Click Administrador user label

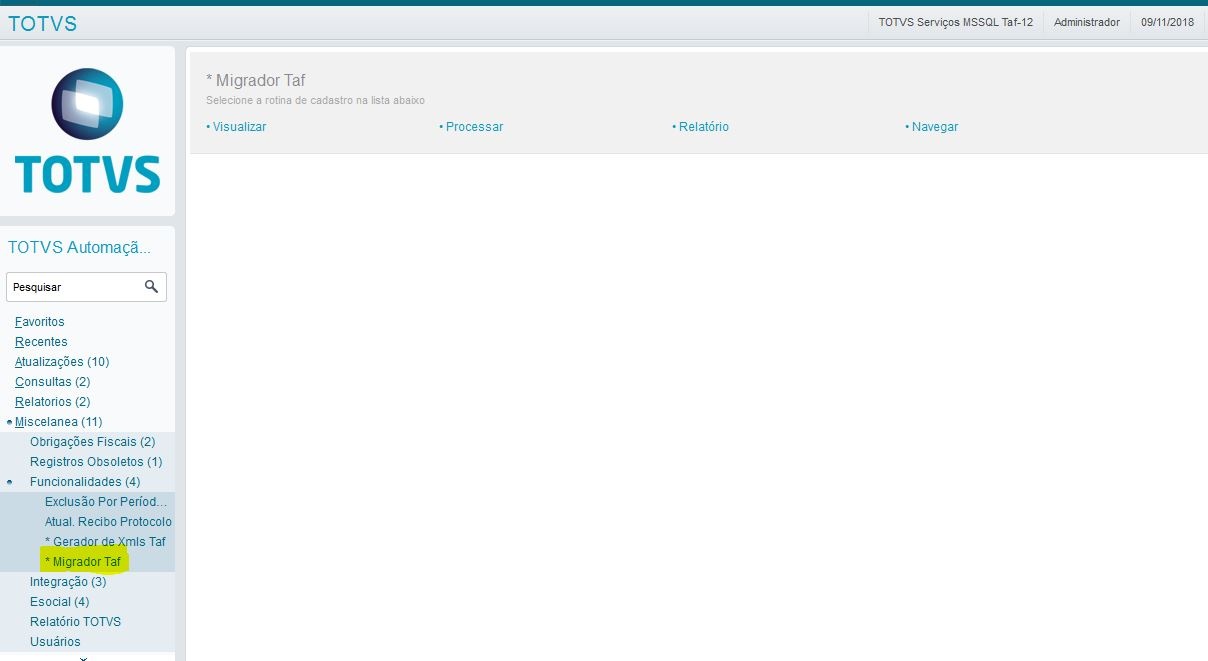point(1087,22)
